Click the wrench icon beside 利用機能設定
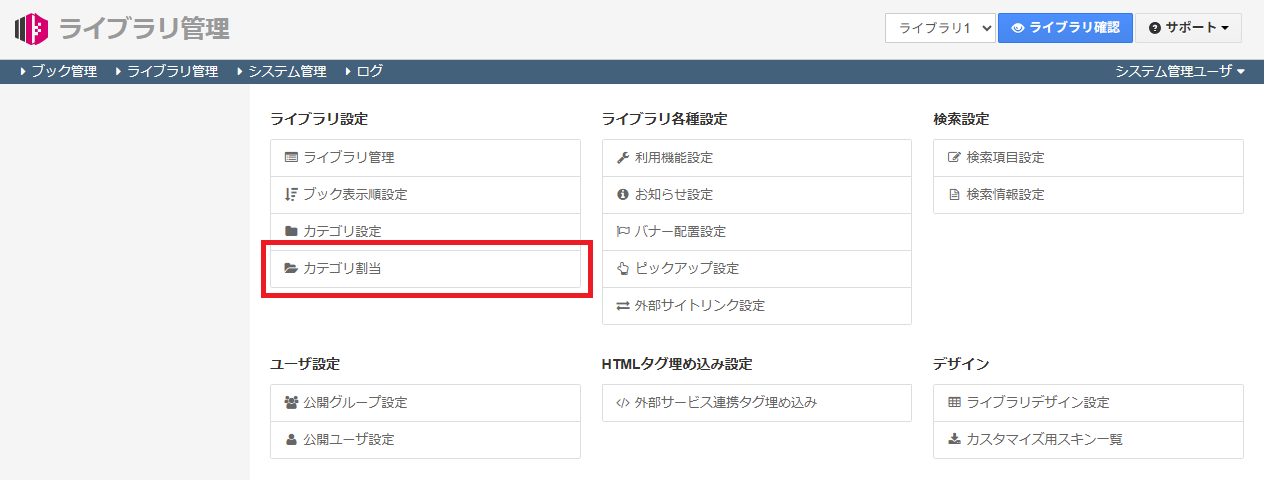This screenshot has height=480, width=1264. click(622, 158)
